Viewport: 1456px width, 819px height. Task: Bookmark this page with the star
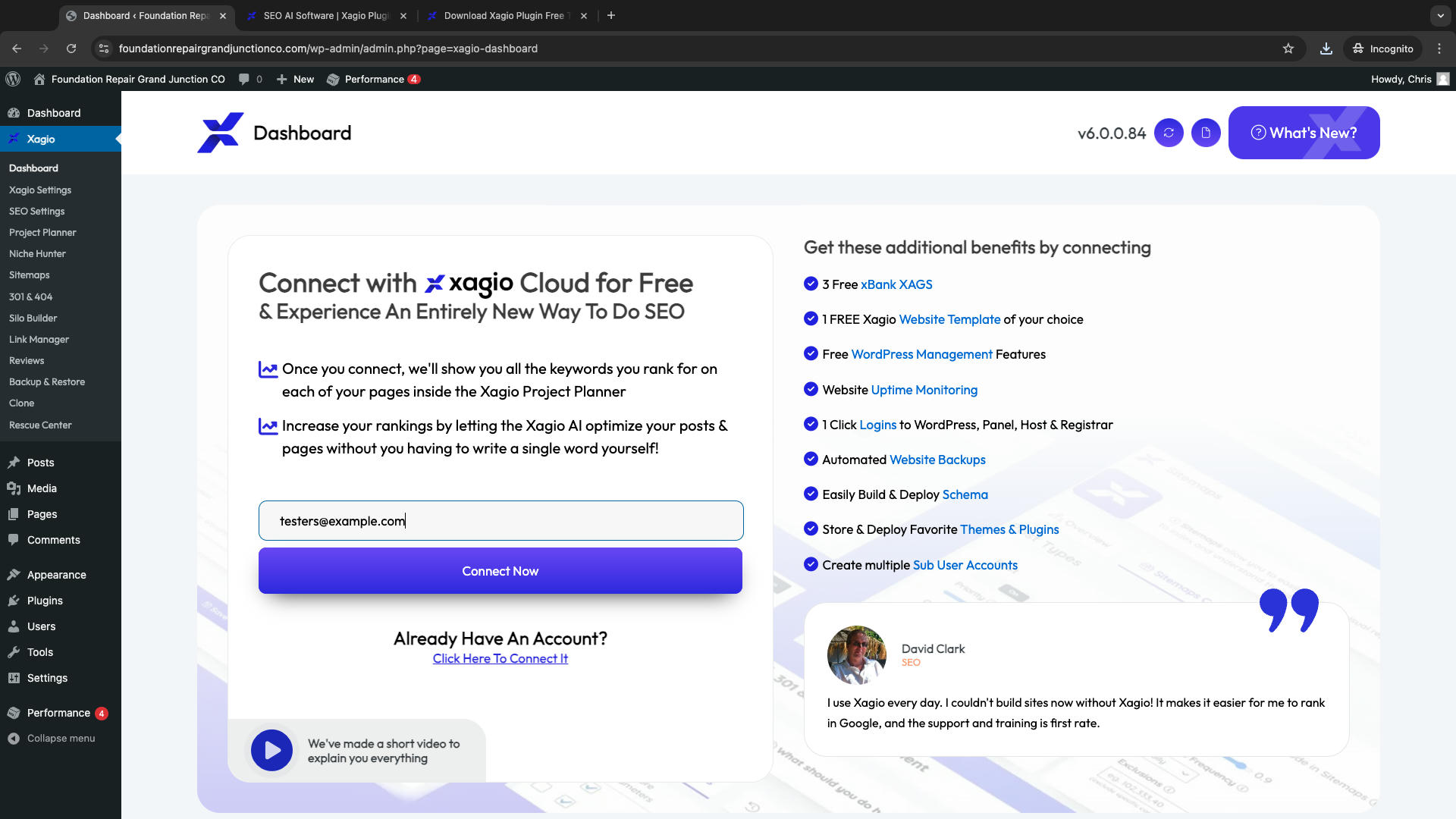tap(1288, 49)
